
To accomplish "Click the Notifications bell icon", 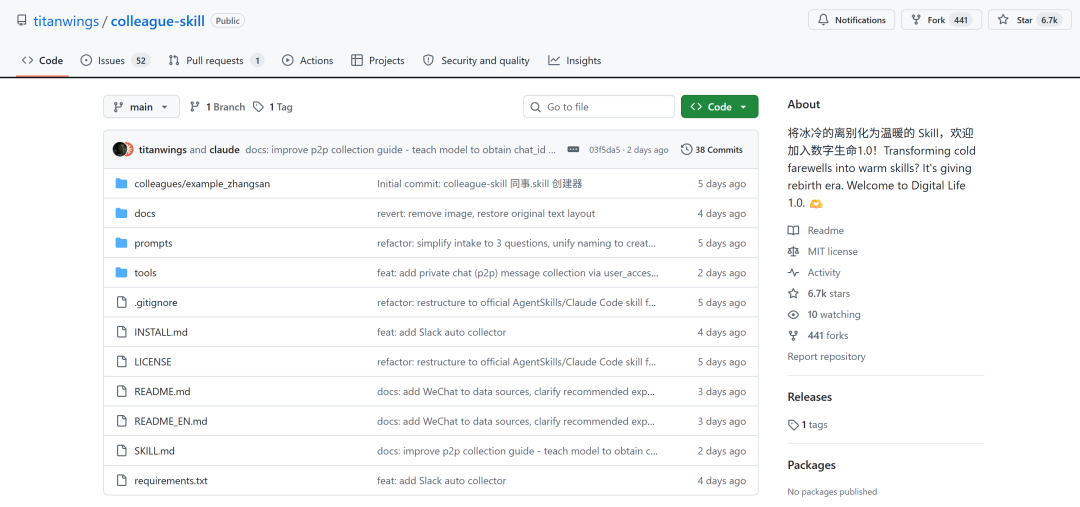I will [824, 20].
